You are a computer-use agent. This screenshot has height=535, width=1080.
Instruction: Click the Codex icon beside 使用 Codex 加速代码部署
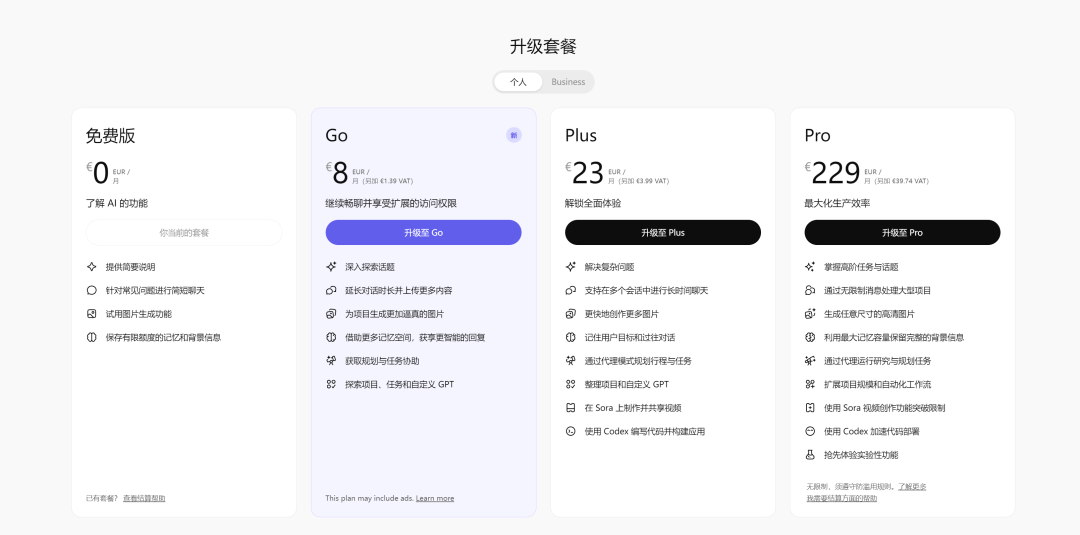click(810, 432)
